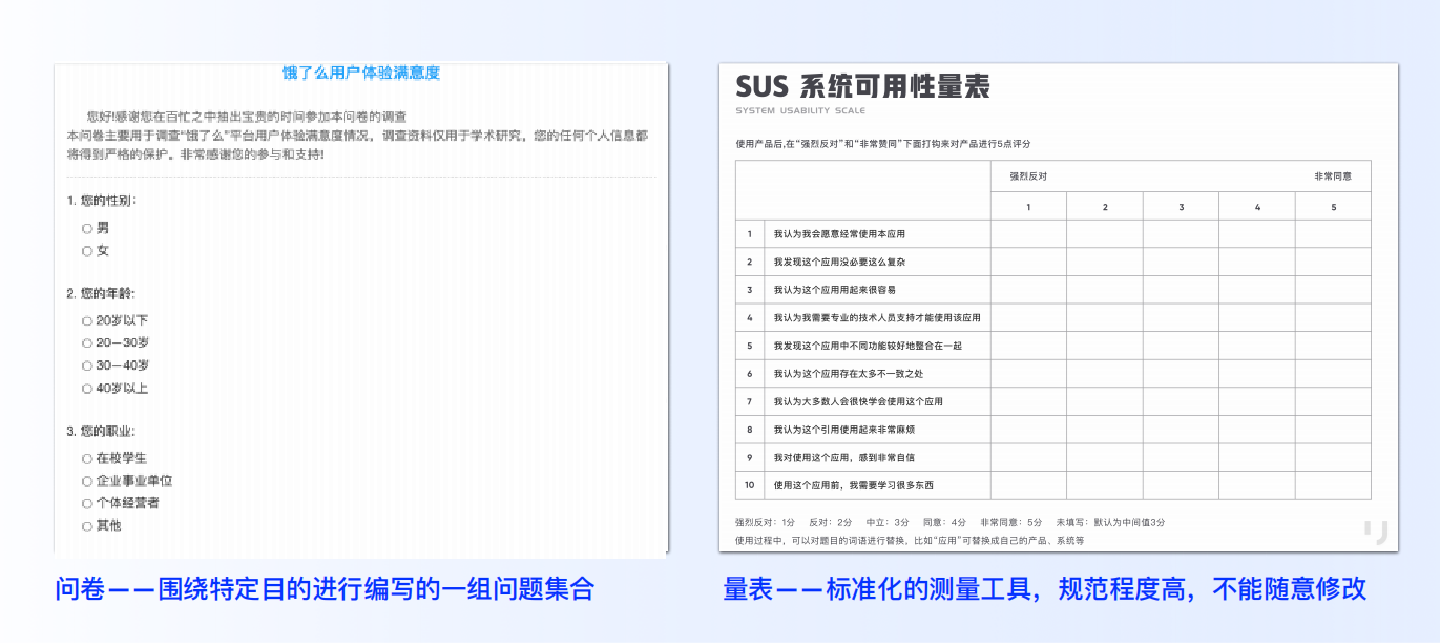Select the 男 gender radio button
1440x643 pixels.
[x=88, y=228]
